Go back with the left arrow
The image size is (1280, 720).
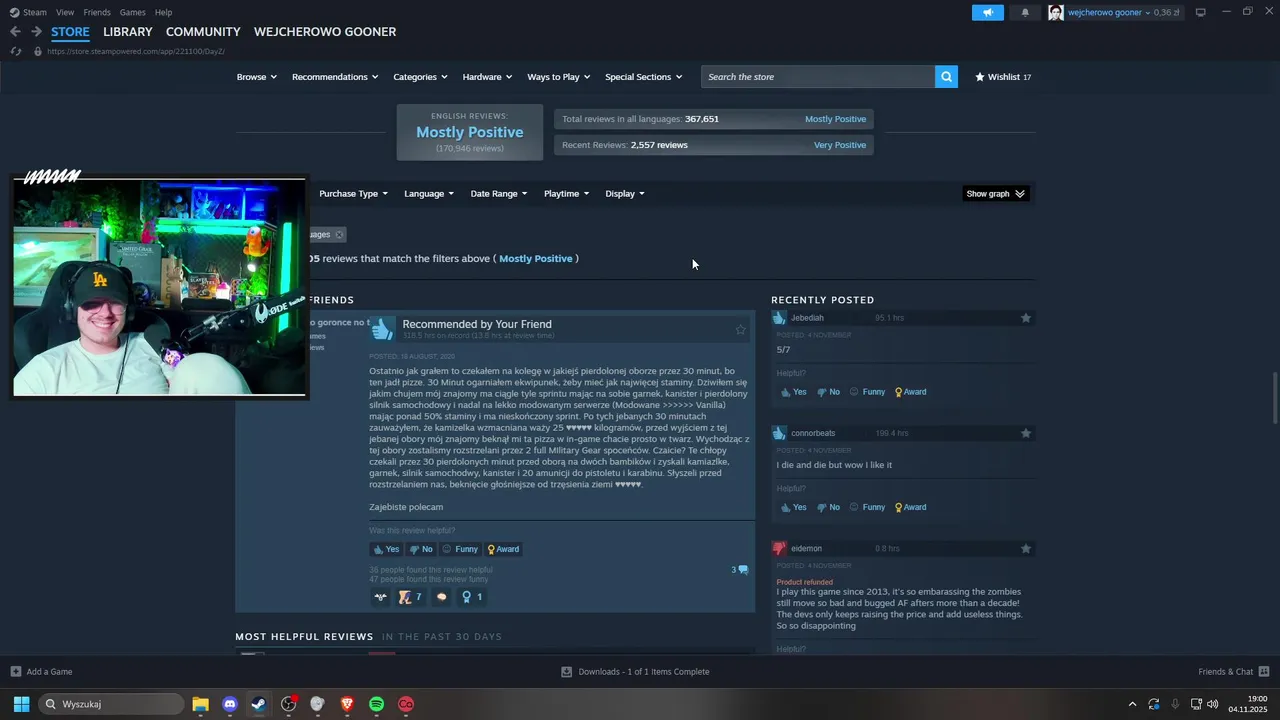coord(15,32)
